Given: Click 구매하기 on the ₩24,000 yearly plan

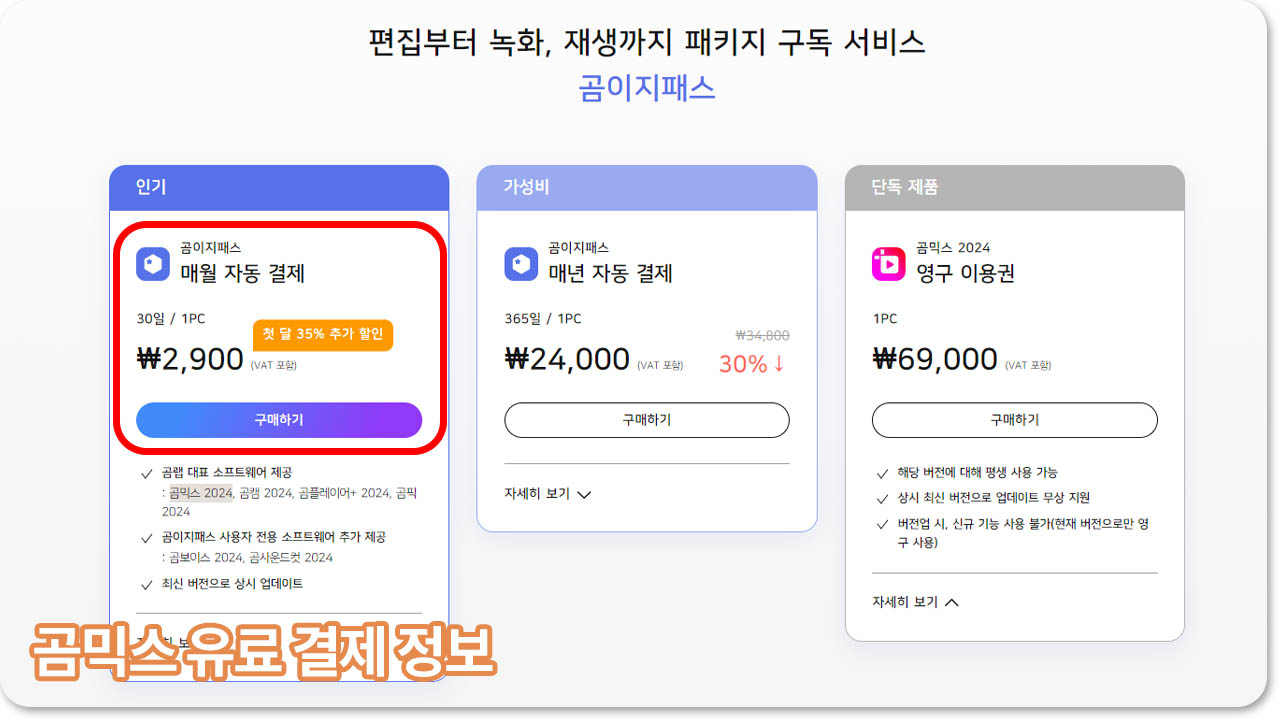Looking at the screenshot, I should [646, 420].
